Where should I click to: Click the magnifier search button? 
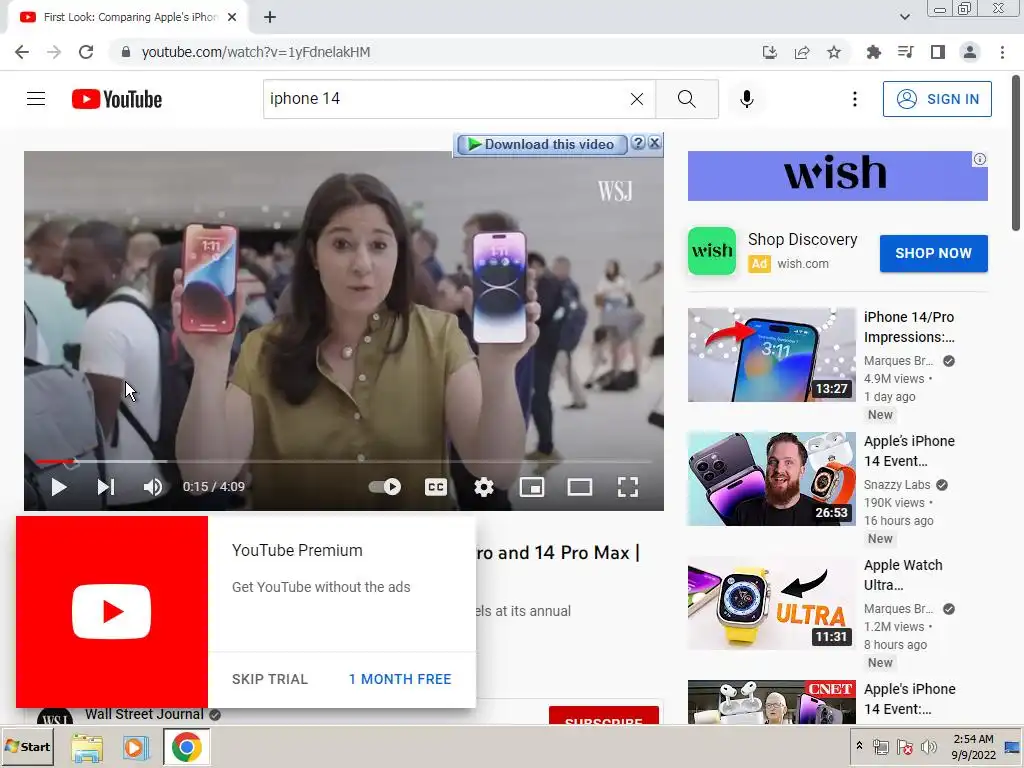(686, 99)
